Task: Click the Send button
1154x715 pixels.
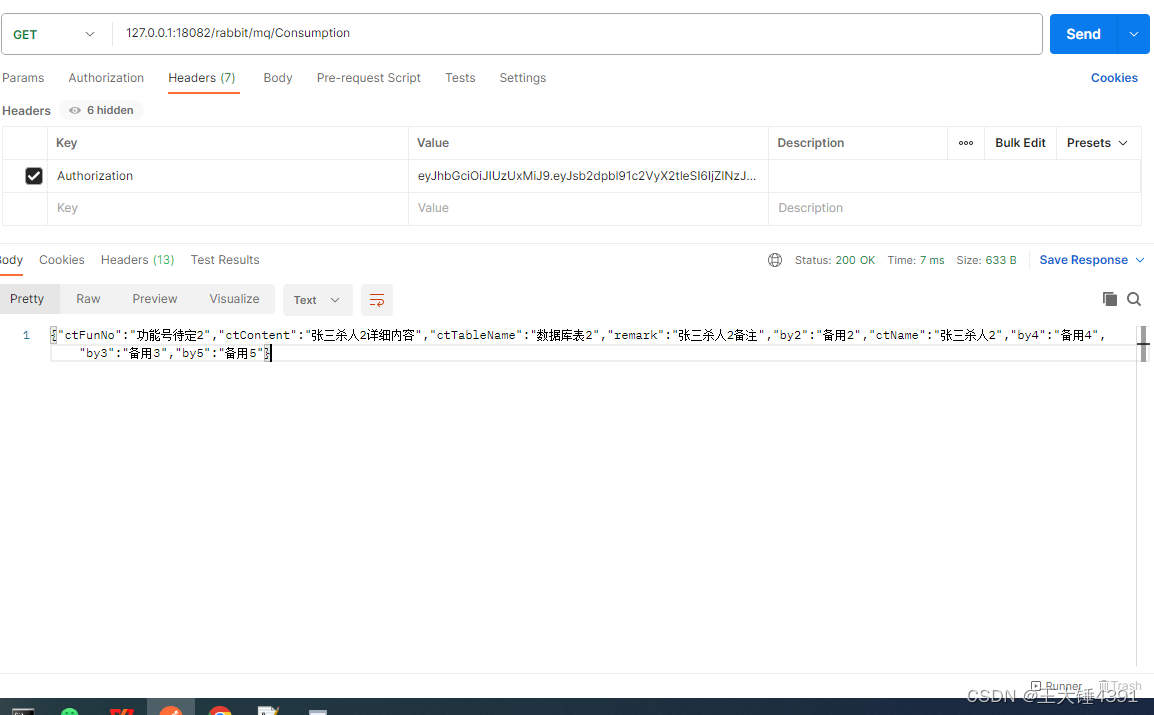Action: 1083,33
